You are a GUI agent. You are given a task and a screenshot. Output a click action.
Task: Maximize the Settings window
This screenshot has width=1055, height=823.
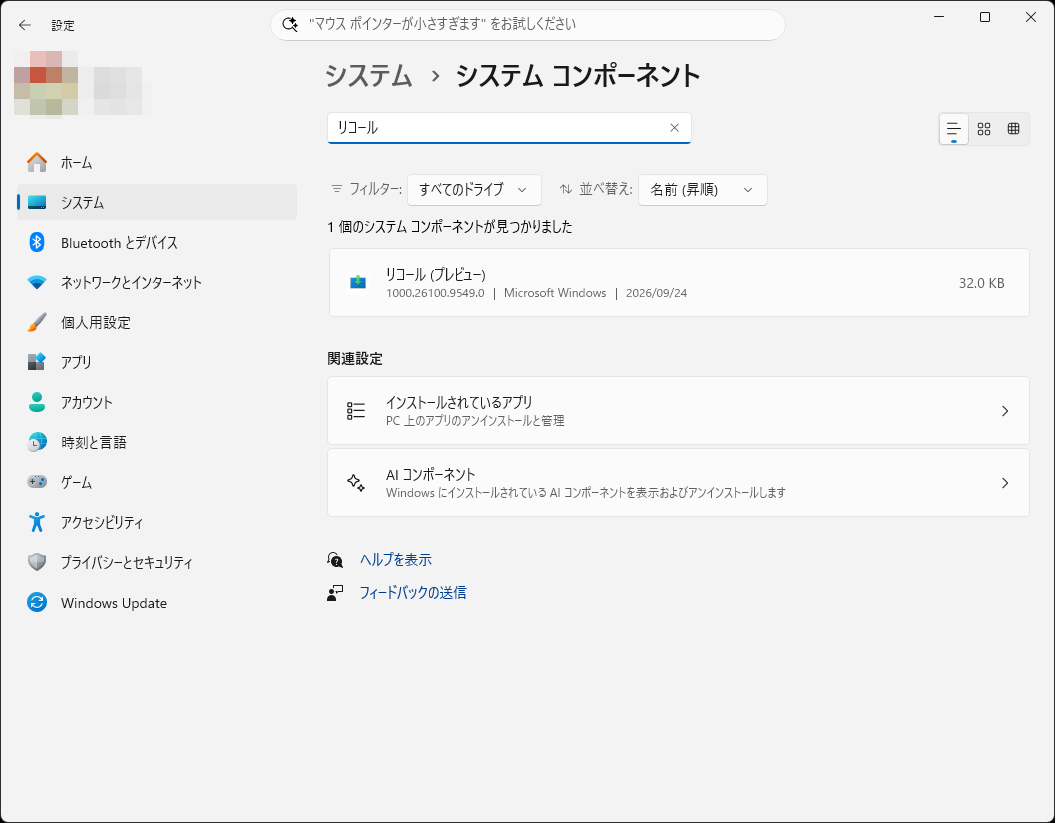tap(985, 17)
